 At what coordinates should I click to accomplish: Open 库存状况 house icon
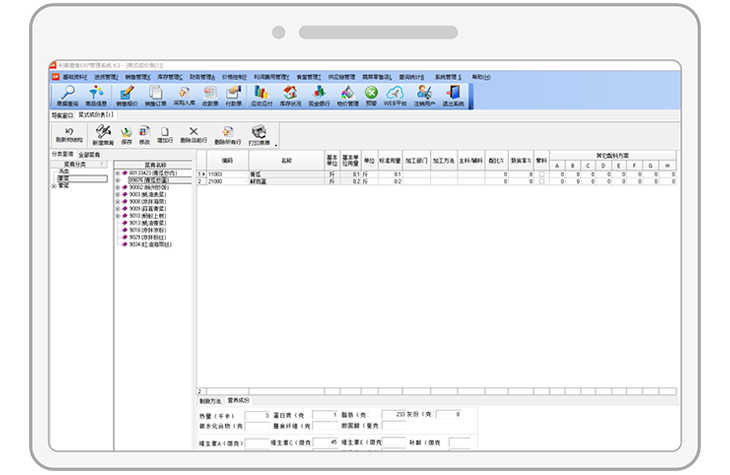tap(289, 94)
